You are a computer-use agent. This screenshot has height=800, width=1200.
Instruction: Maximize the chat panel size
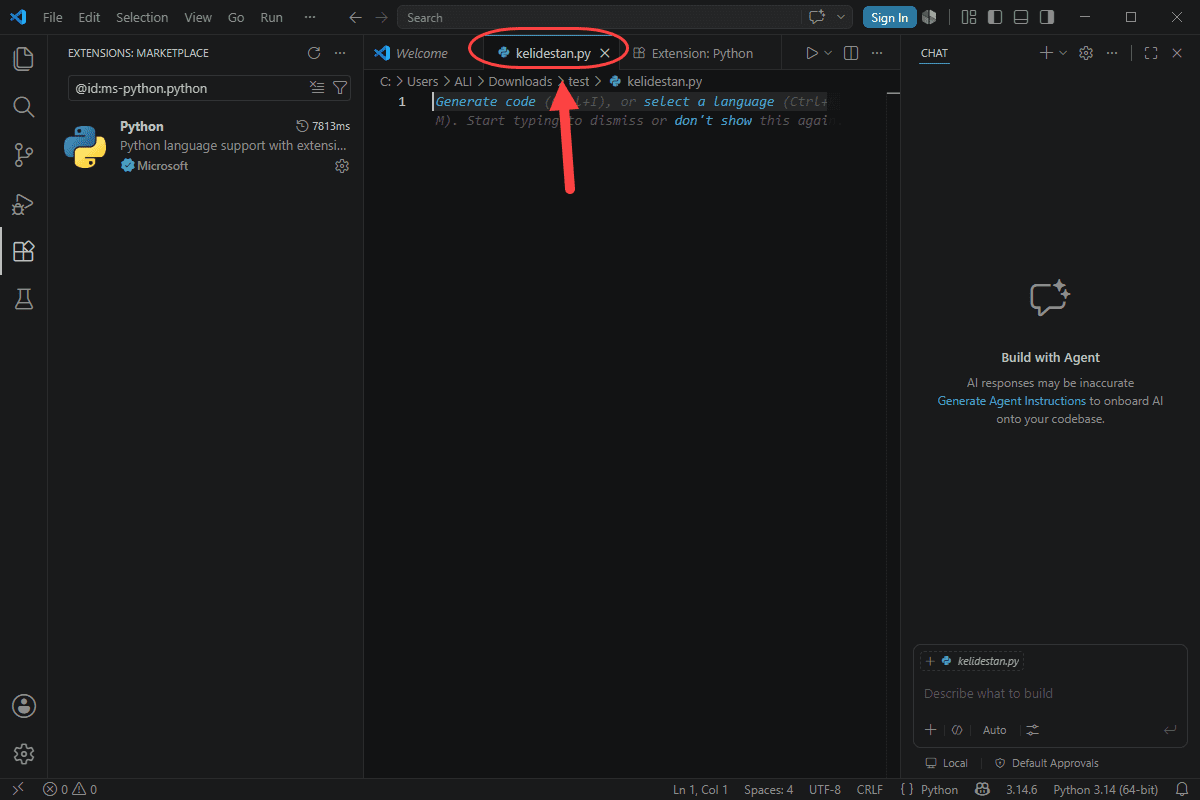click(1151, 53)
